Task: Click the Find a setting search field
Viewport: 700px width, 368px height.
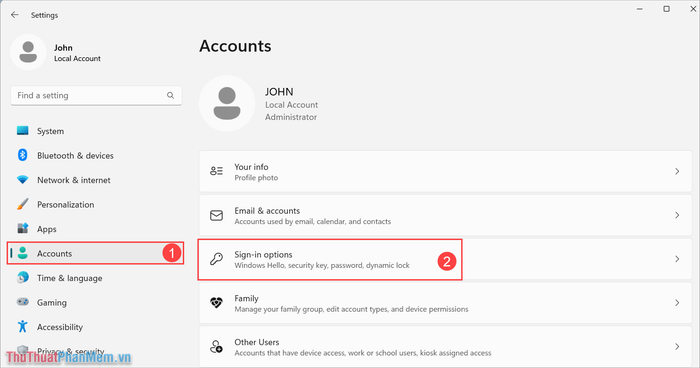Action: pos(96,95)
